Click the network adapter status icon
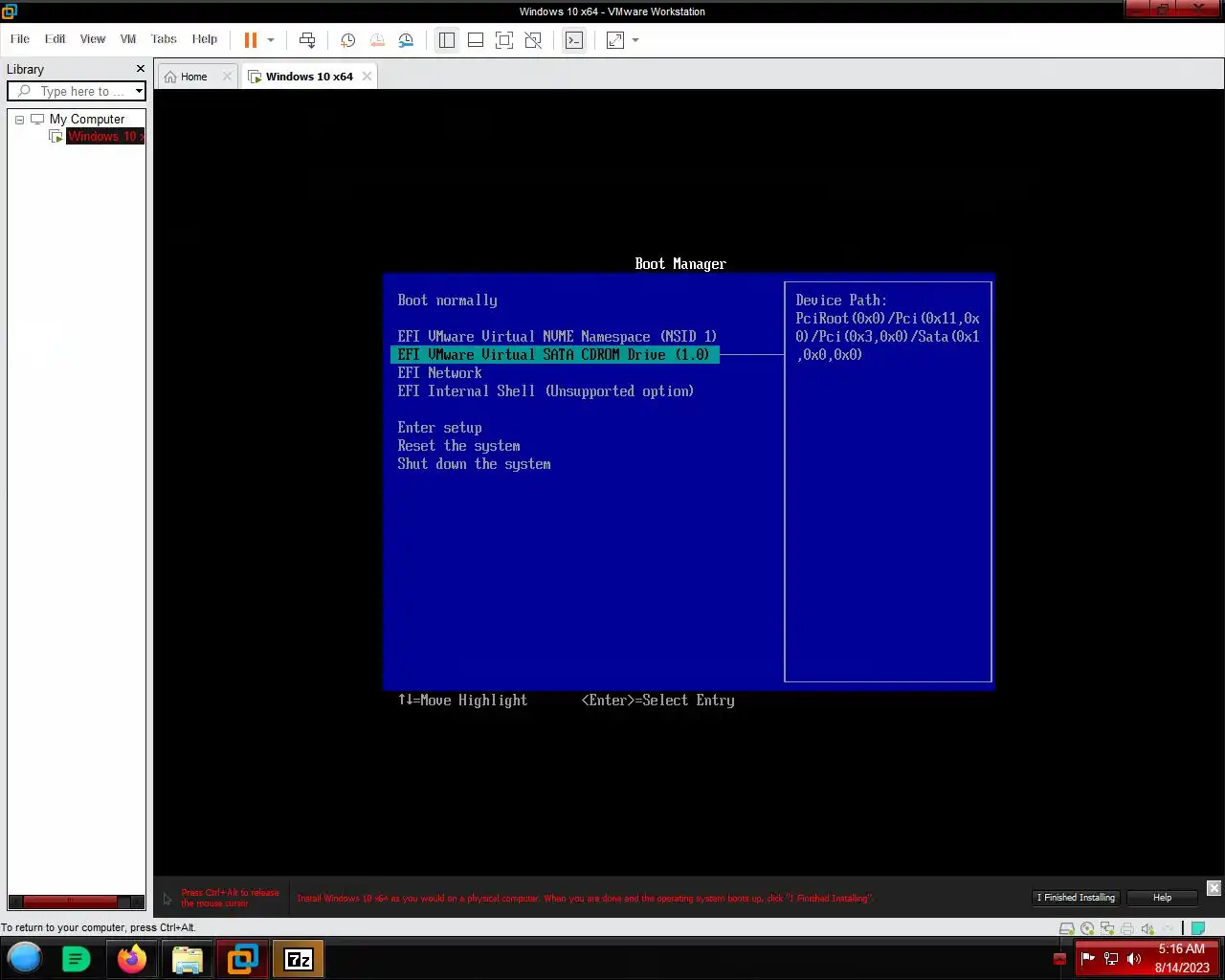This screenshot has height=980, width=1225. pyautogui.click(x=1107, y=928)
